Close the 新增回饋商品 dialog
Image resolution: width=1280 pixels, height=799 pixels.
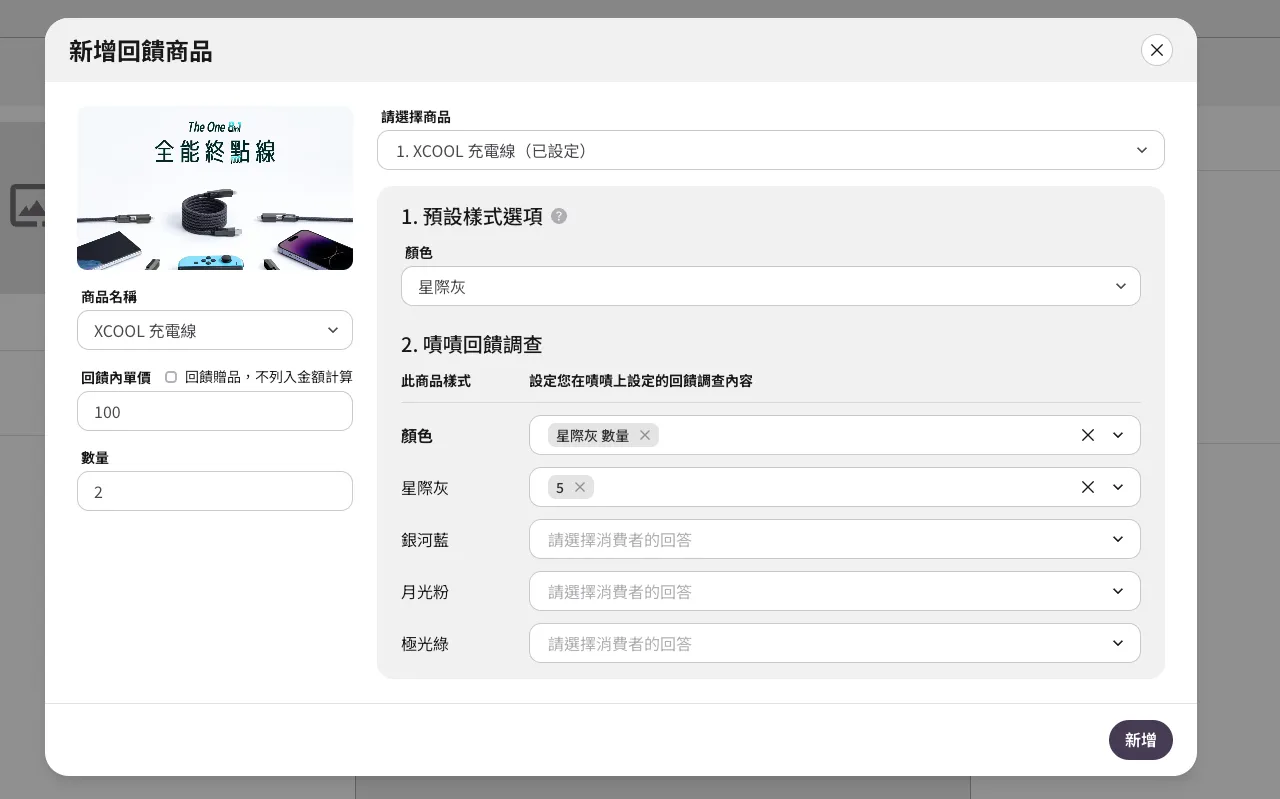coord(1156,50)
